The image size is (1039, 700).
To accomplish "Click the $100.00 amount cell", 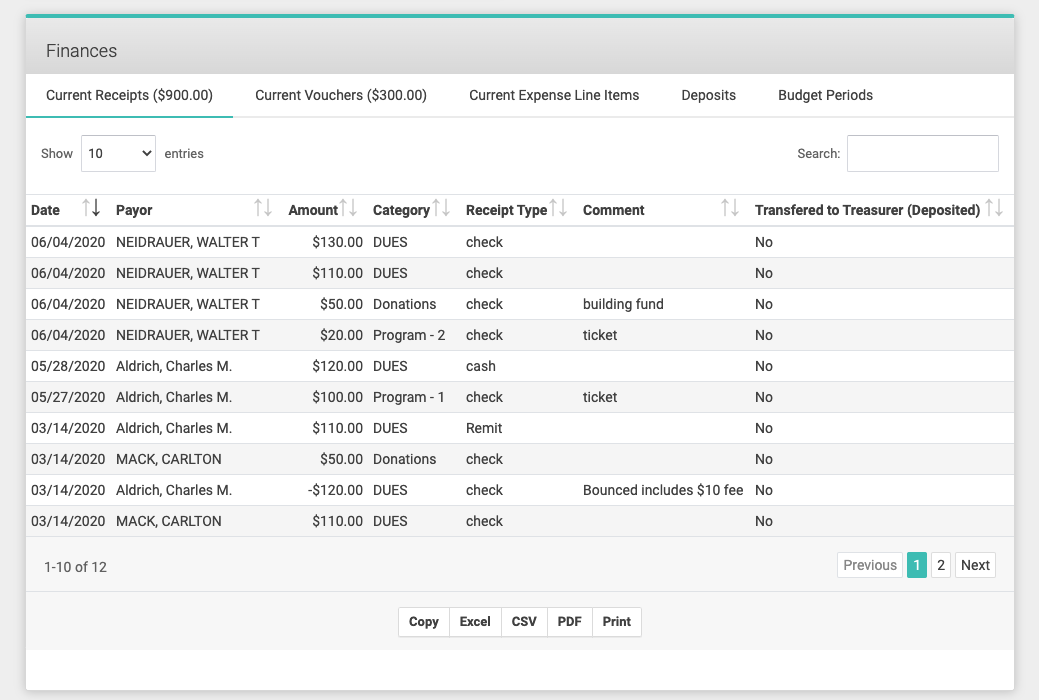I will pos(338,397).
